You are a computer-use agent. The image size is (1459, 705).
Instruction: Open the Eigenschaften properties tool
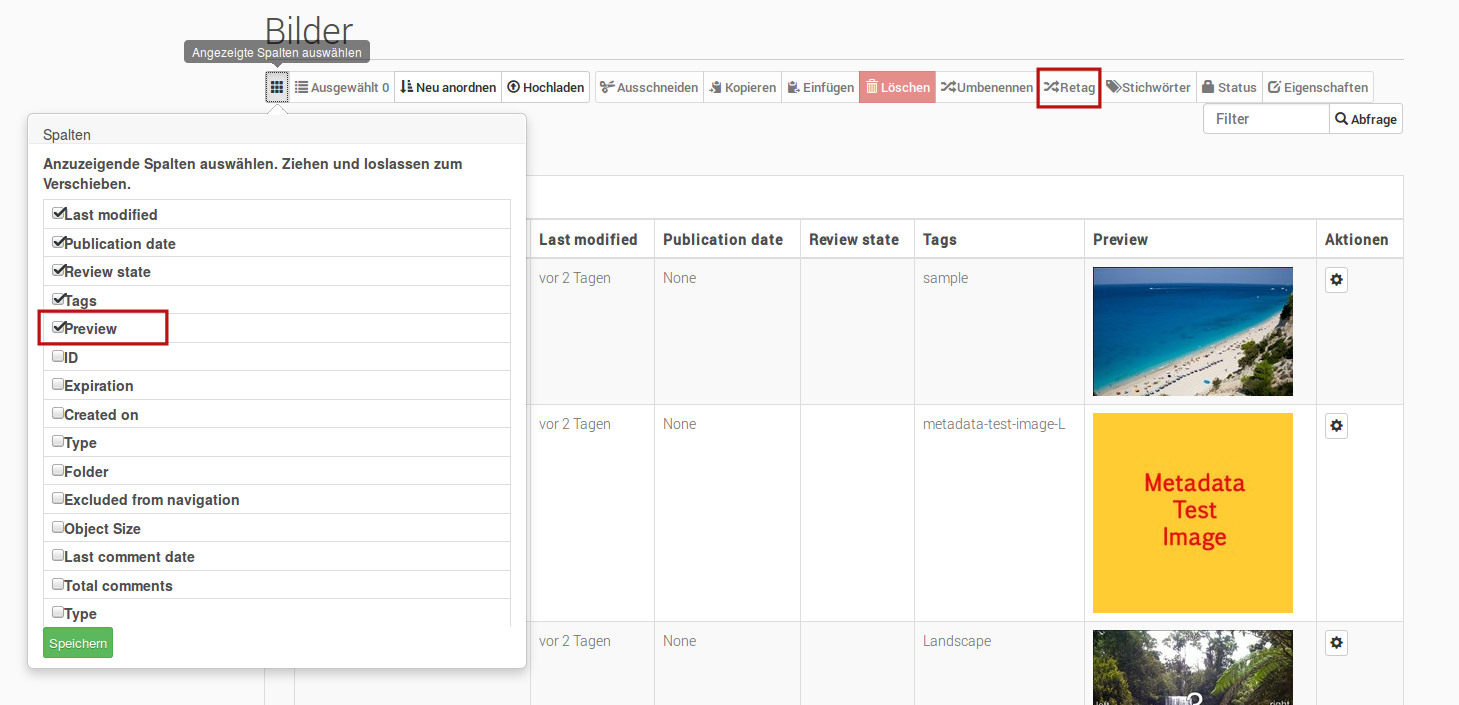click(x=1318, y=86)
